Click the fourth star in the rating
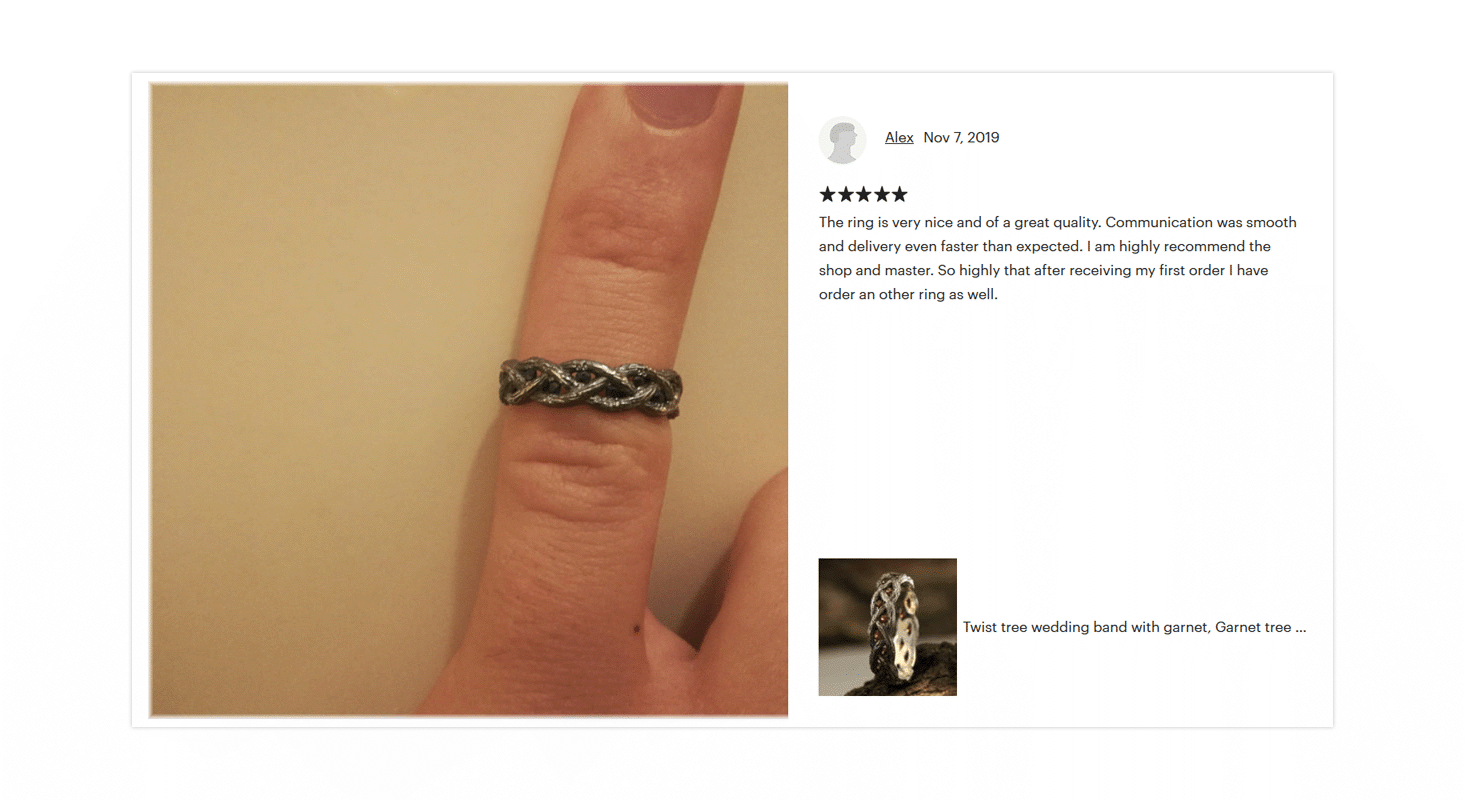The width and height of the screenshot is (1466, 800). pos(881,194)
